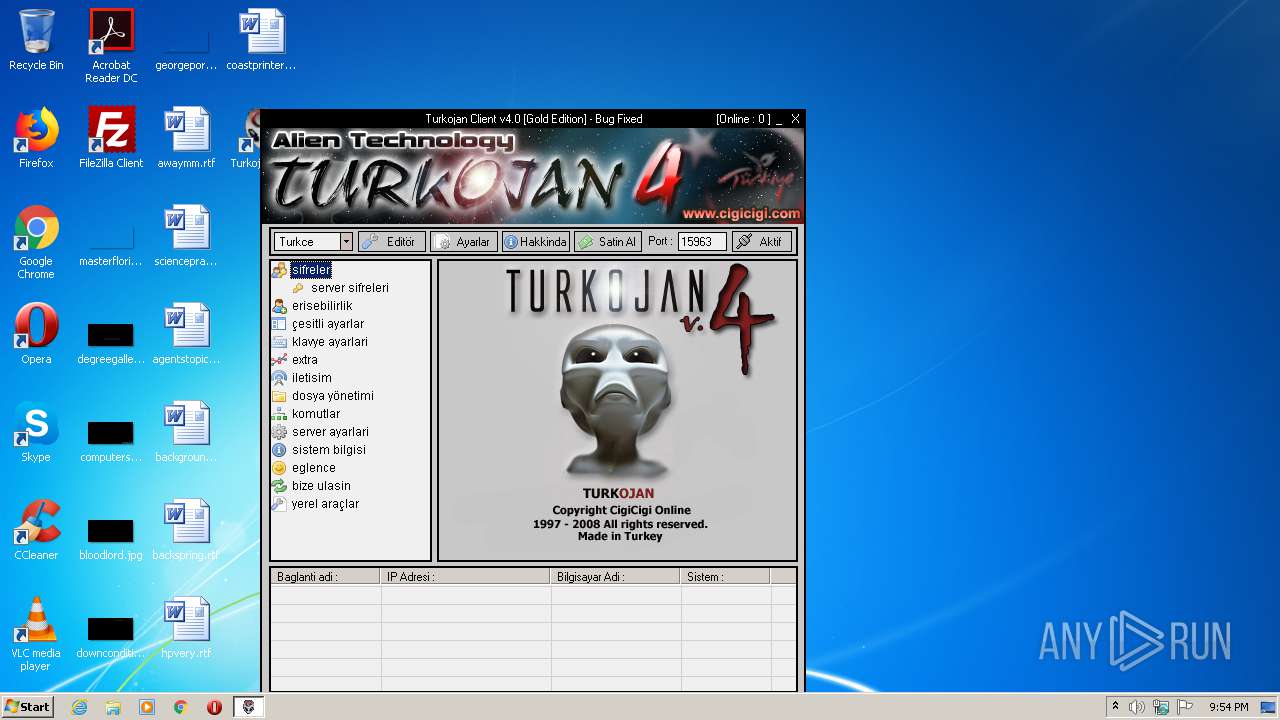Open the Turkce language dropdown
The width and height of the screenshot is (1280, 720).
346,242
